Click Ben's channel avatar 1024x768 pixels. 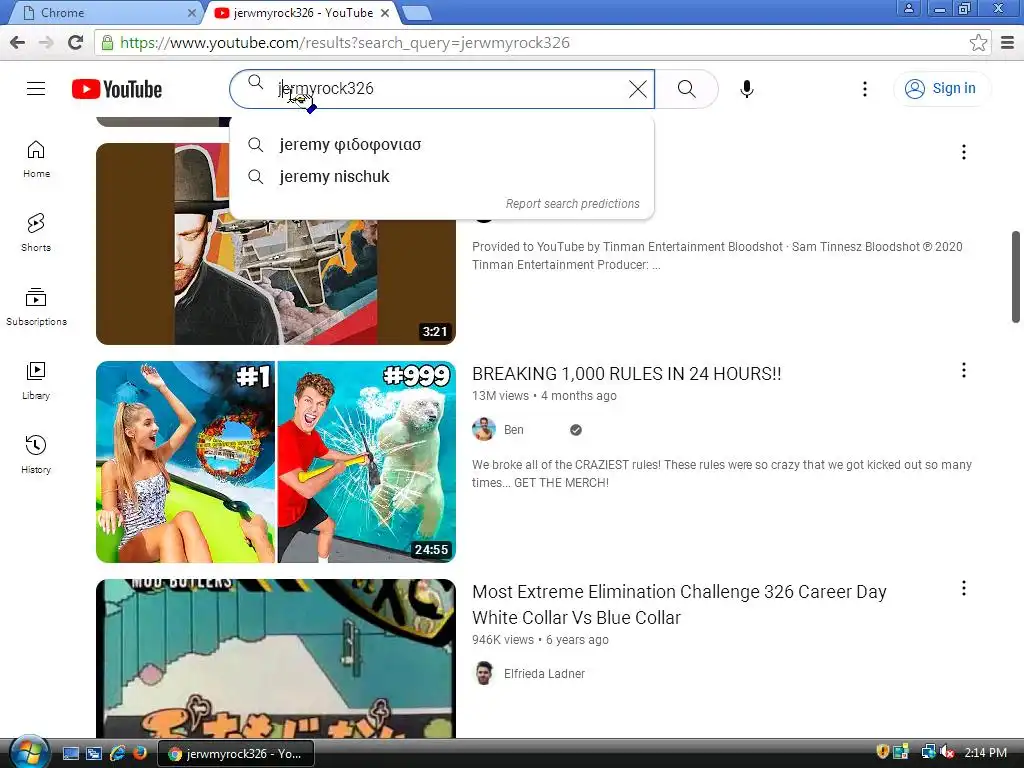pyautogui.click(x=483, y=429)
